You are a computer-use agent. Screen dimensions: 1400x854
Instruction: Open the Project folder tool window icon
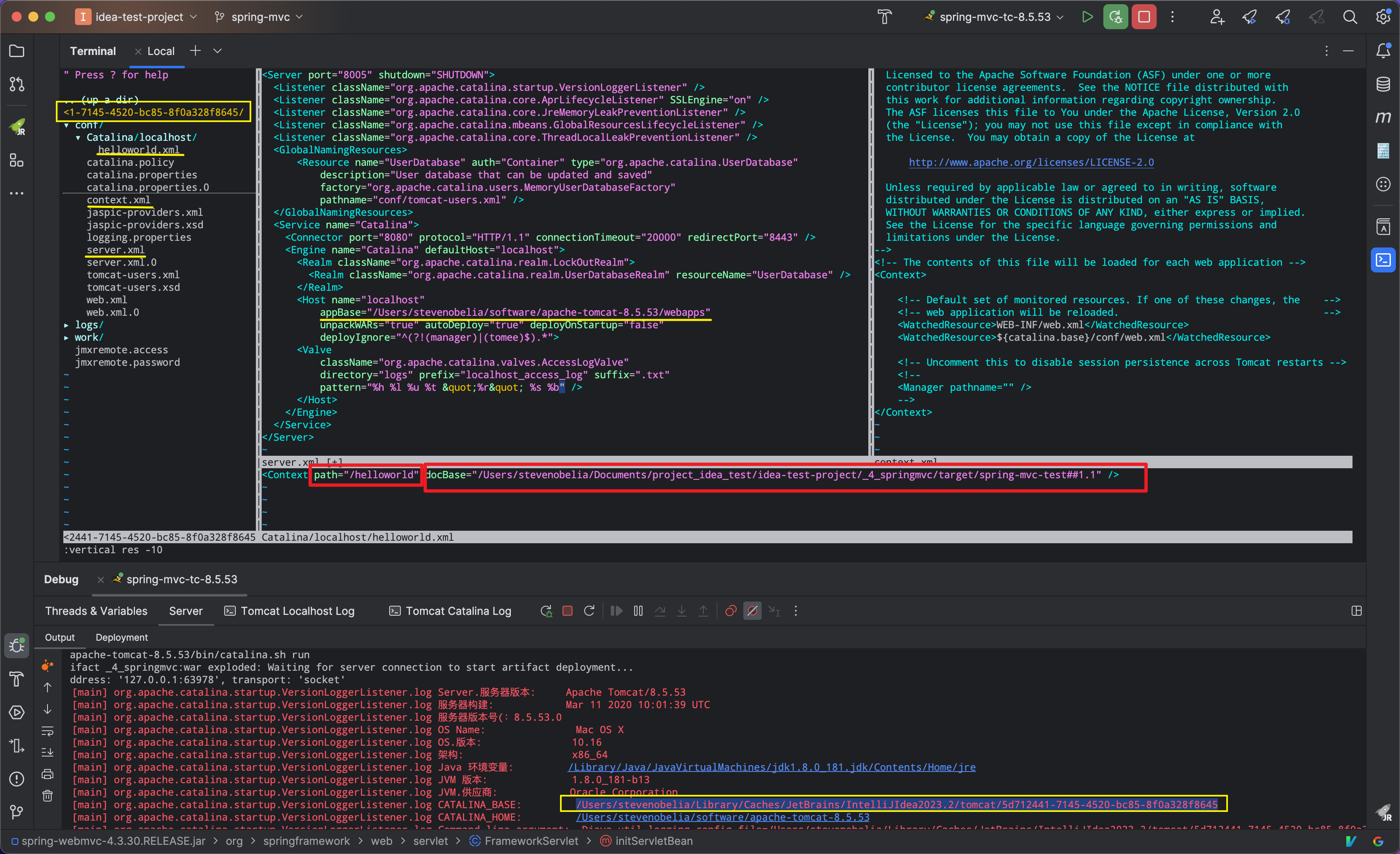click(x=17, y=51)
